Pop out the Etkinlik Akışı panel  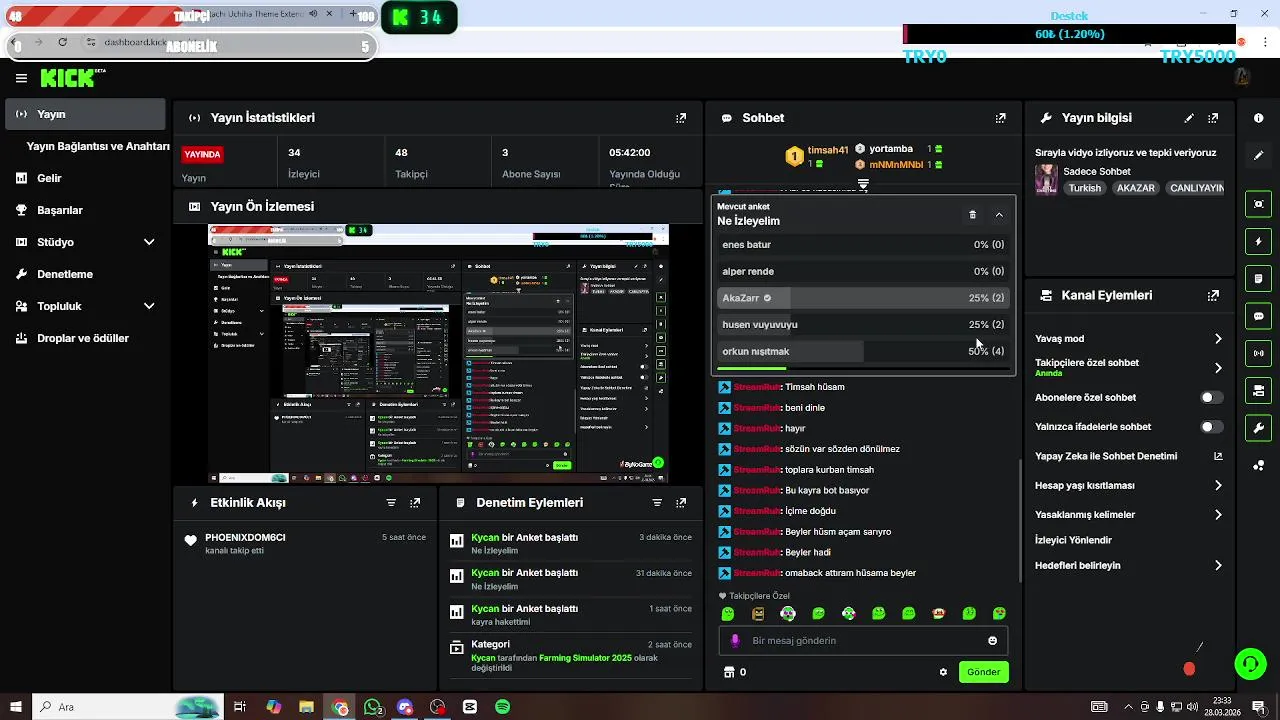tap(415, 503)
